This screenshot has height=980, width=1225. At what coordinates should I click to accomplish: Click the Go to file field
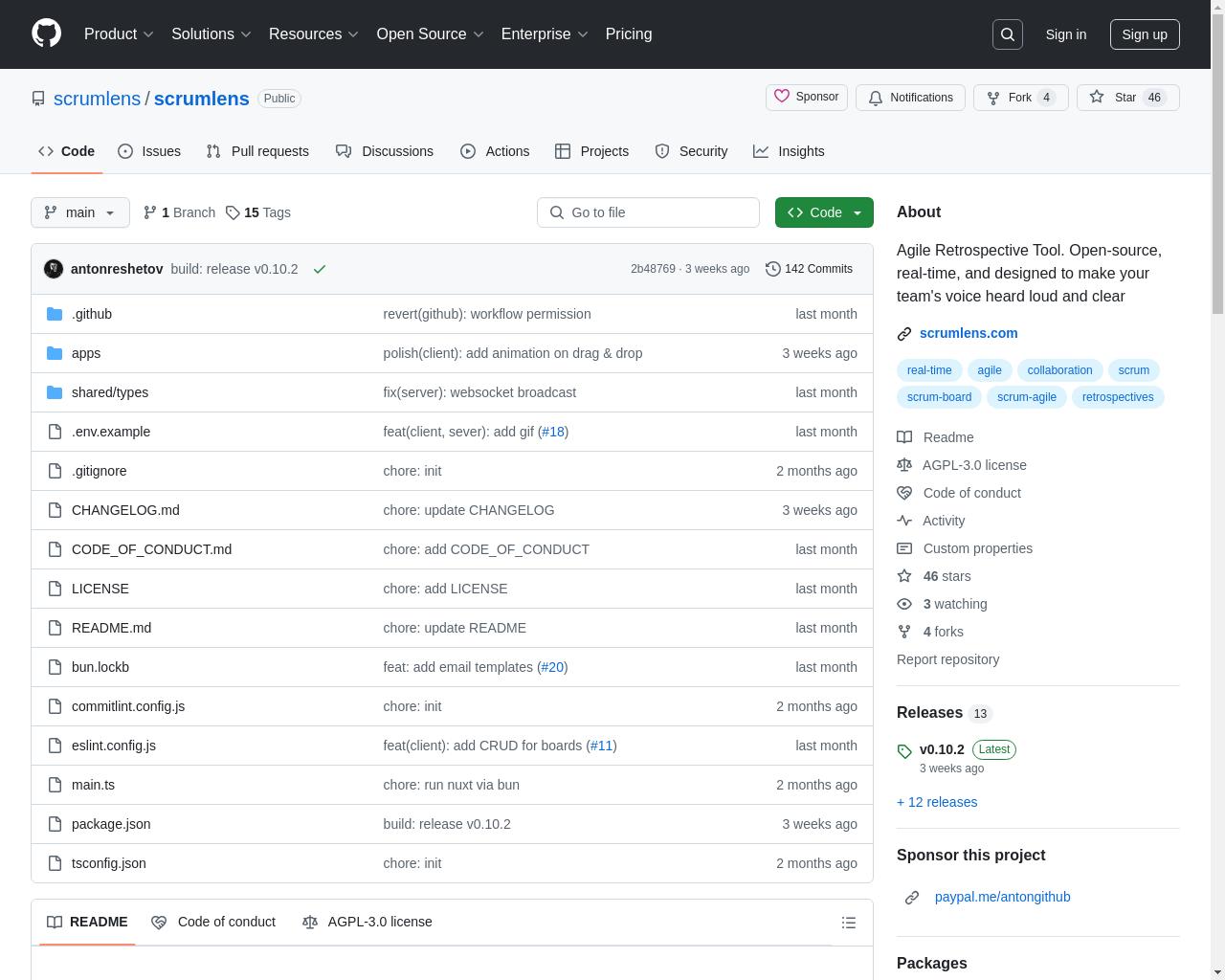pos(648,212)
